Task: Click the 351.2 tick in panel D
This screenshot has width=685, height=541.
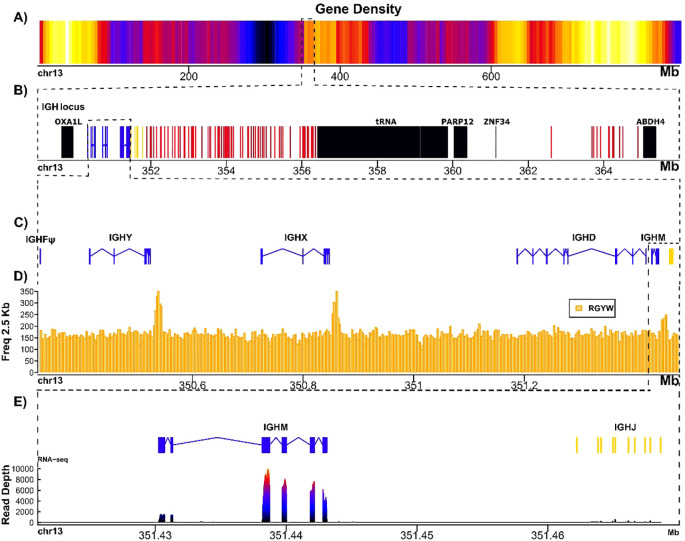Action: point(524,385)
